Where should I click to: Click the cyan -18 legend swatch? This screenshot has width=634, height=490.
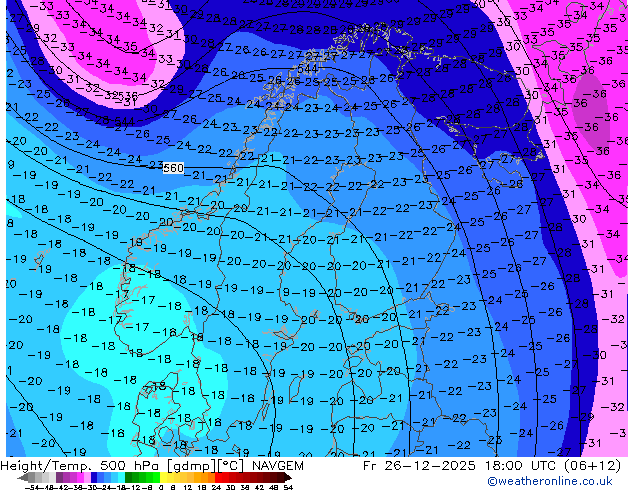click(122, 477)
